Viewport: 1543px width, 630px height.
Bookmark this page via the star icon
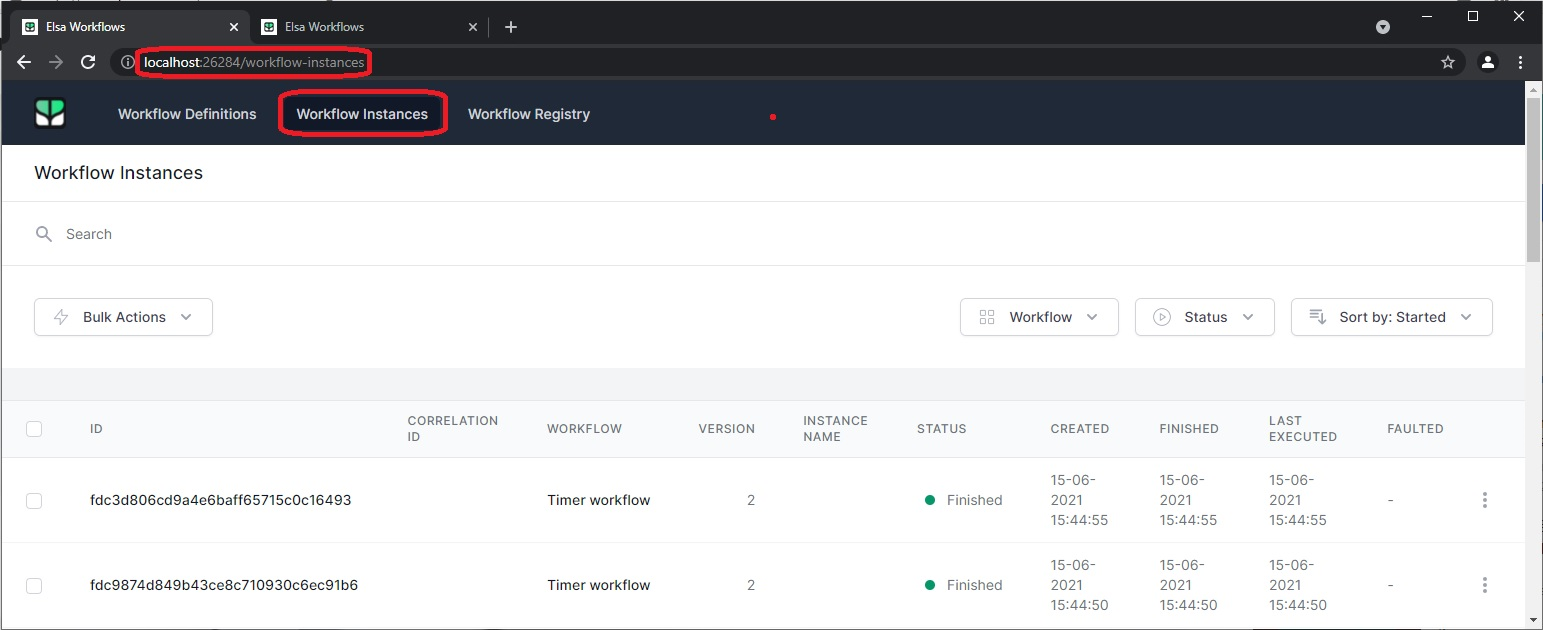click(x=1447, y=62)
